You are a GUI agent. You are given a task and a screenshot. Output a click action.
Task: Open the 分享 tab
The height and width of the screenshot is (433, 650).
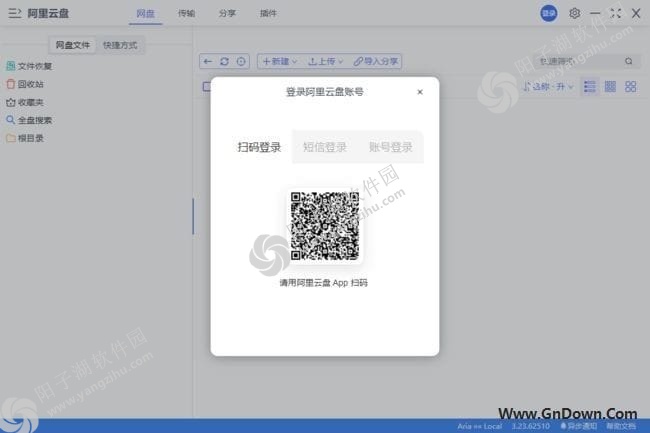[x=227, y=14]
